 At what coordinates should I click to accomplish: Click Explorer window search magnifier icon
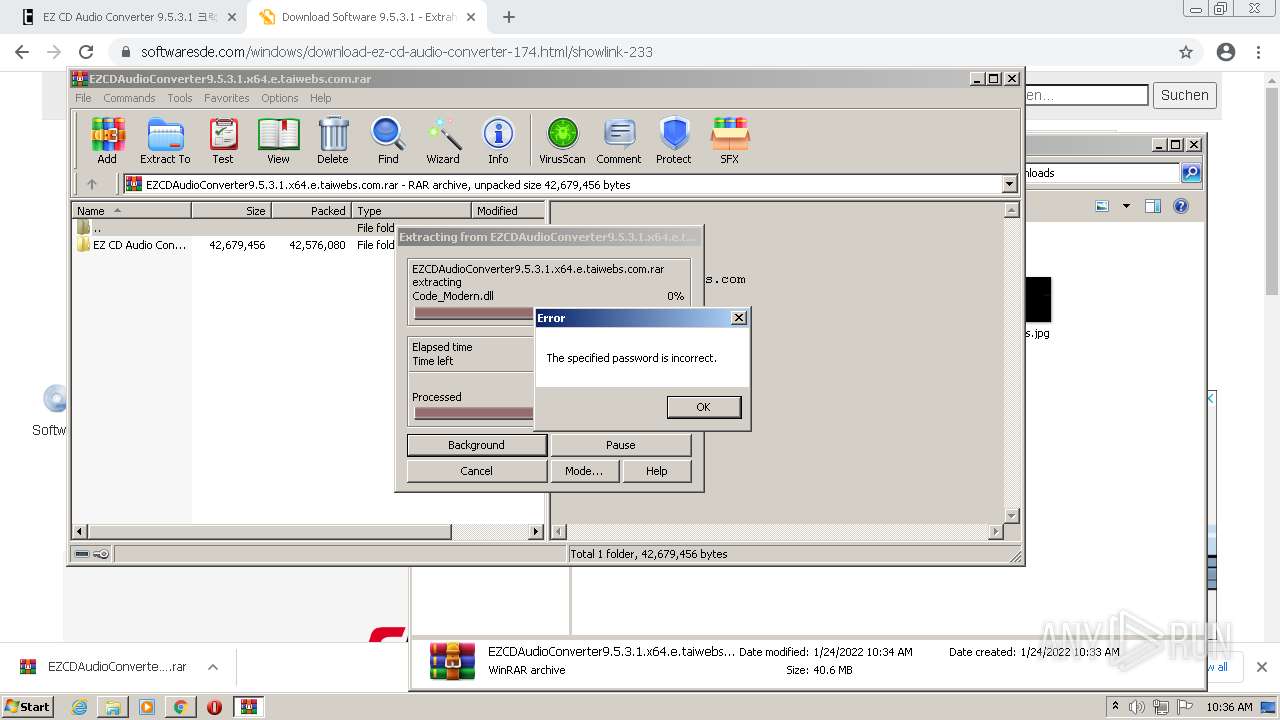pos(1191,173)
